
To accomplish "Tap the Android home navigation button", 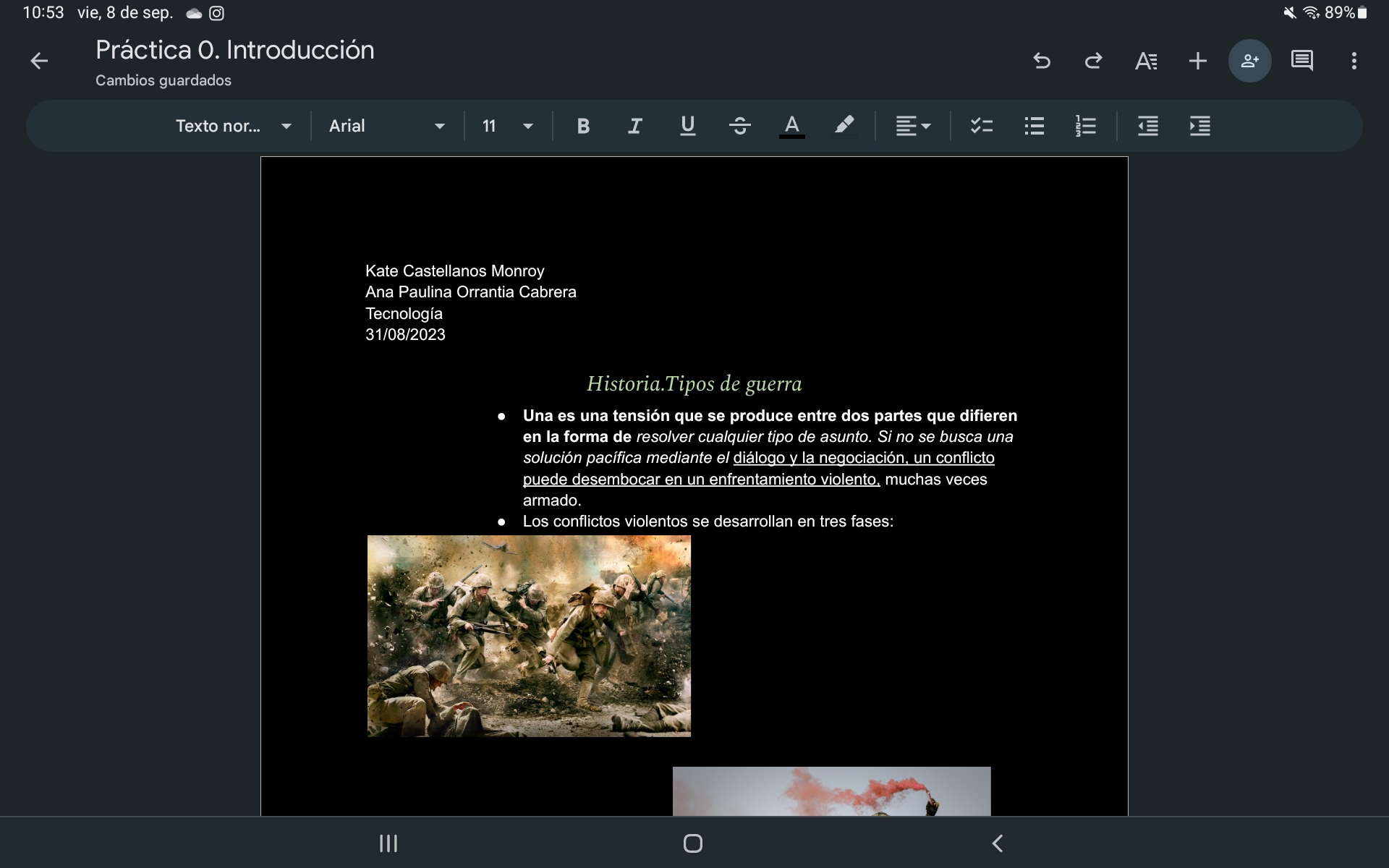I will (692, 843).
